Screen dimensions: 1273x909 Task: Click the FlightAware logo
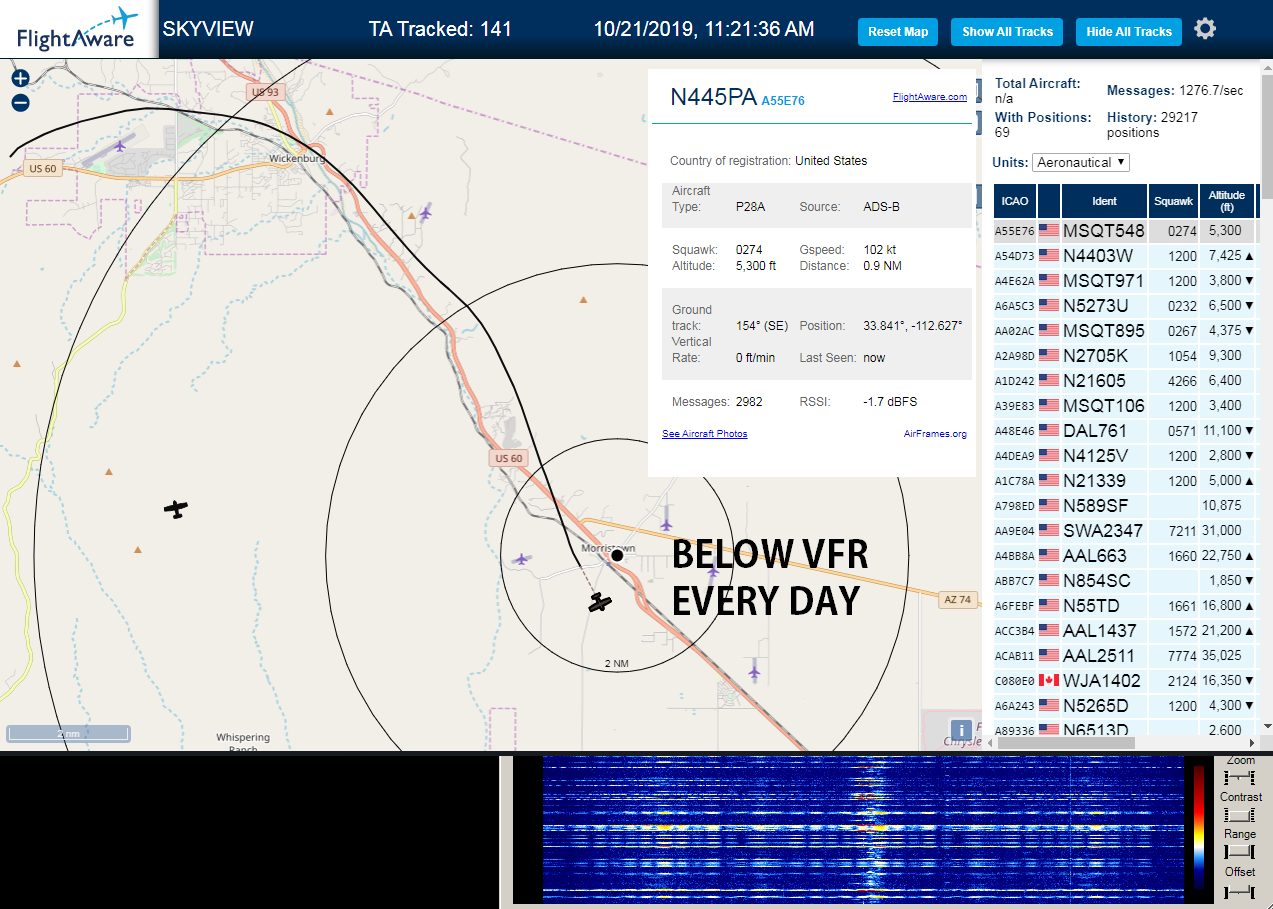pyautogui.click(x=78, y=29)
